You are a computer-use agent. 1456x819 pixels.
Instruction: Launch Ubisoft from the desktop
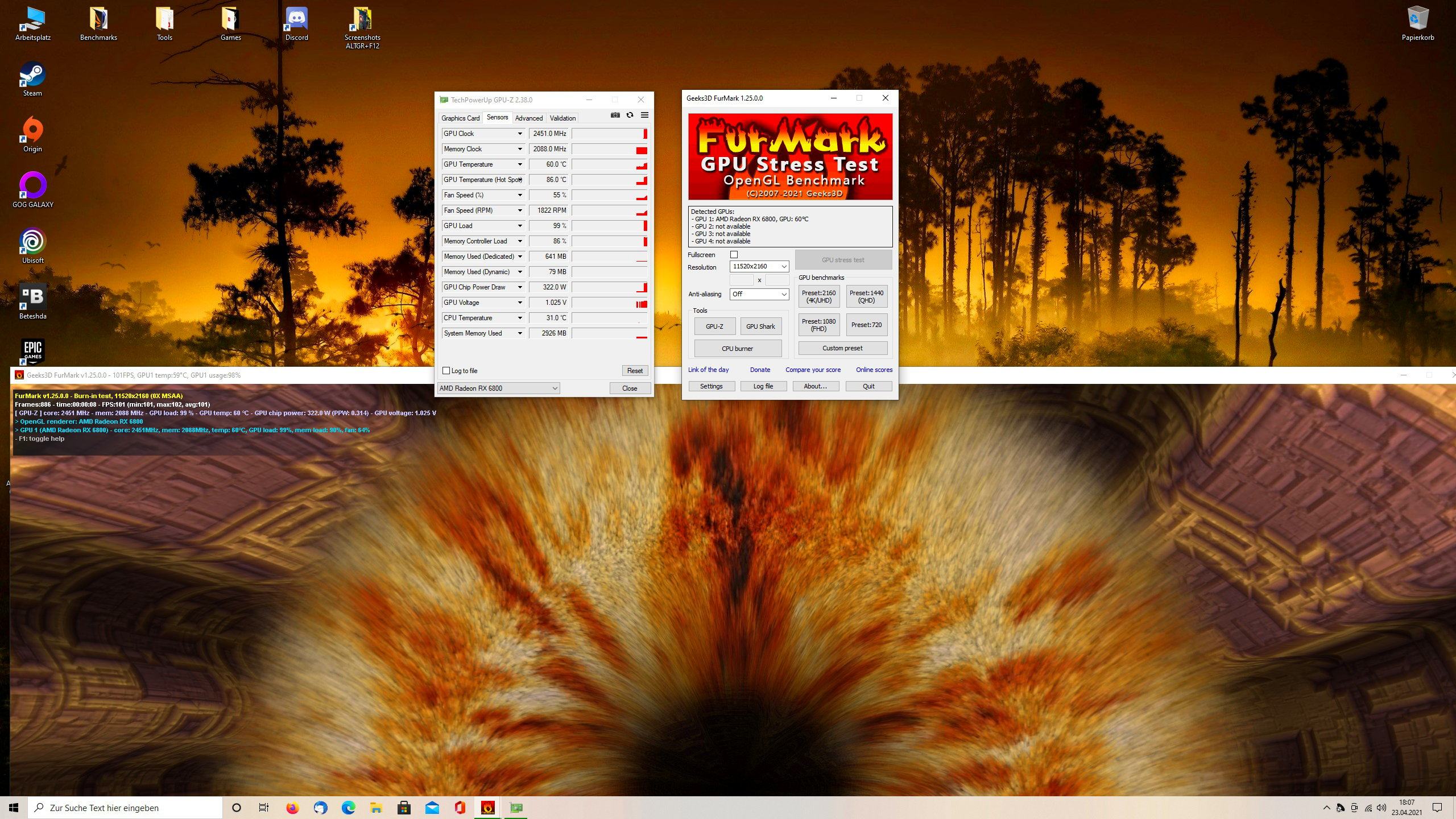[x=32, y=247]
